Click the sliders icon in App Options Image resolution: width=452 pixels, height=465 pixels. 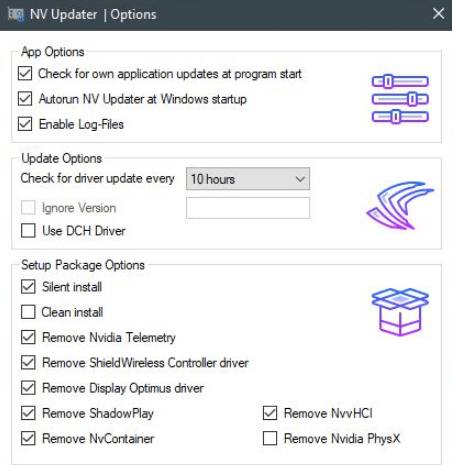(400, 99)
